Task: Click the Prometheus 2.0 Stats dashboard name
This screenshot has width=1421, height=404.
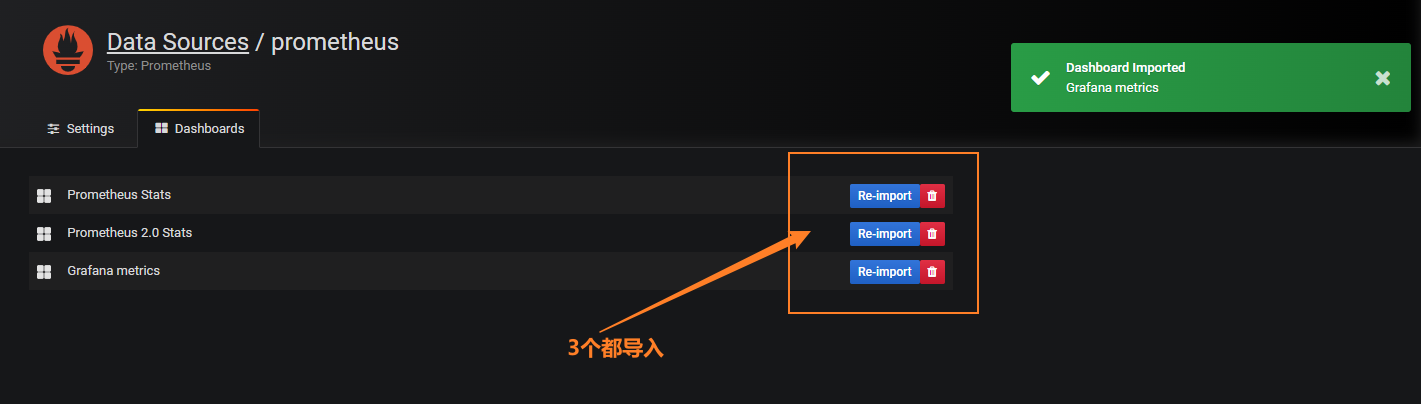Action: [129, 233]
